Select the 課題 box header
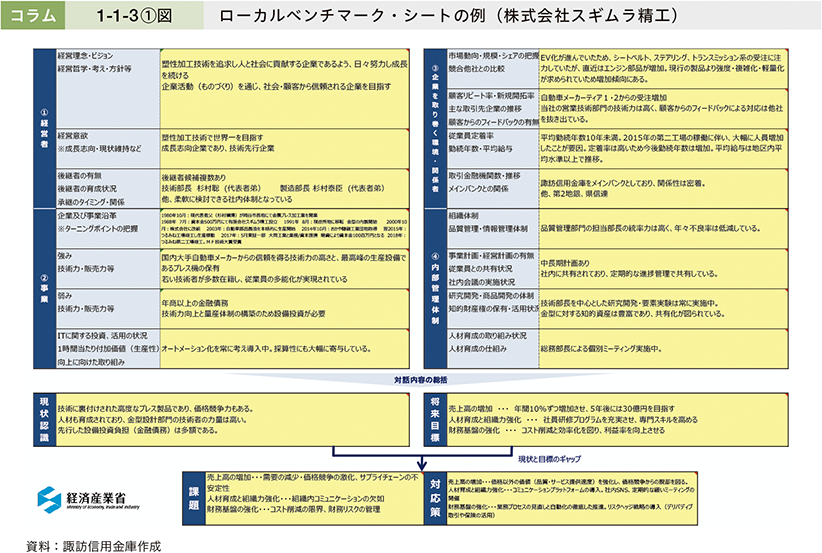Image resolution: width=822 pixels, height=553 pixels. tap(193, 498)
